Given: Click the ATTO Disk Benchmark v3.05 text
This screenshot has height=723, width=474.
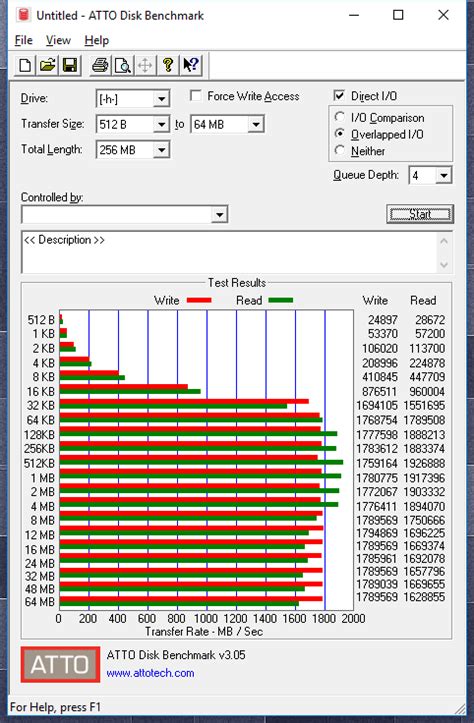Looking at the screenshot, I should pyautogui.click(x=176, y=655).
